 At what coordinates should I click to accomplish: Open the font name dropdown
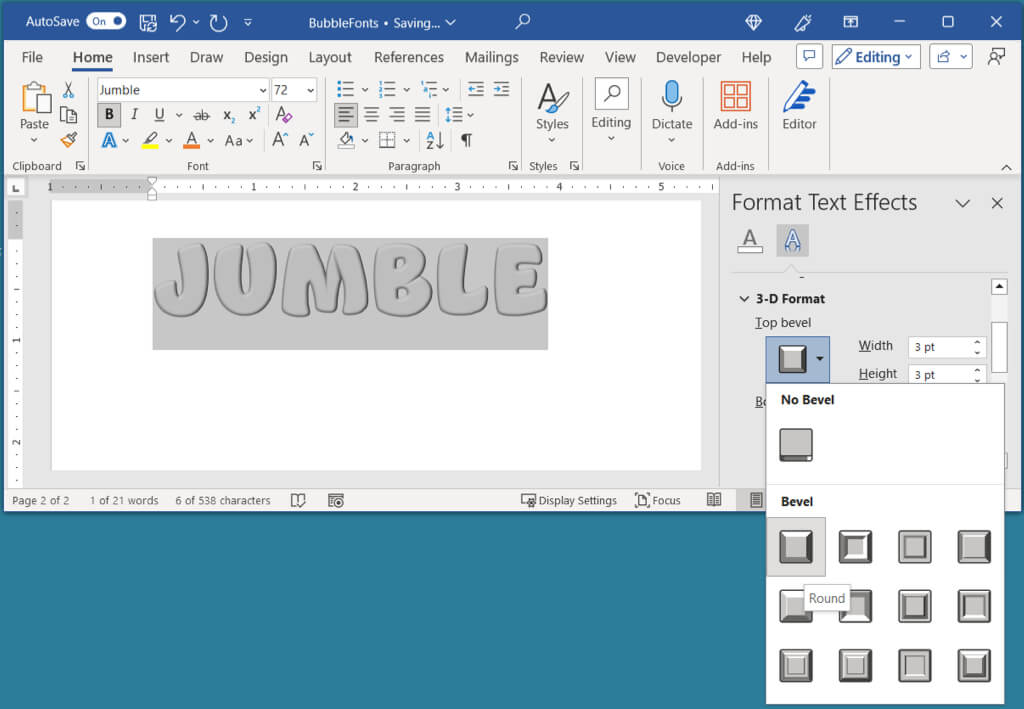pos(262,90)
